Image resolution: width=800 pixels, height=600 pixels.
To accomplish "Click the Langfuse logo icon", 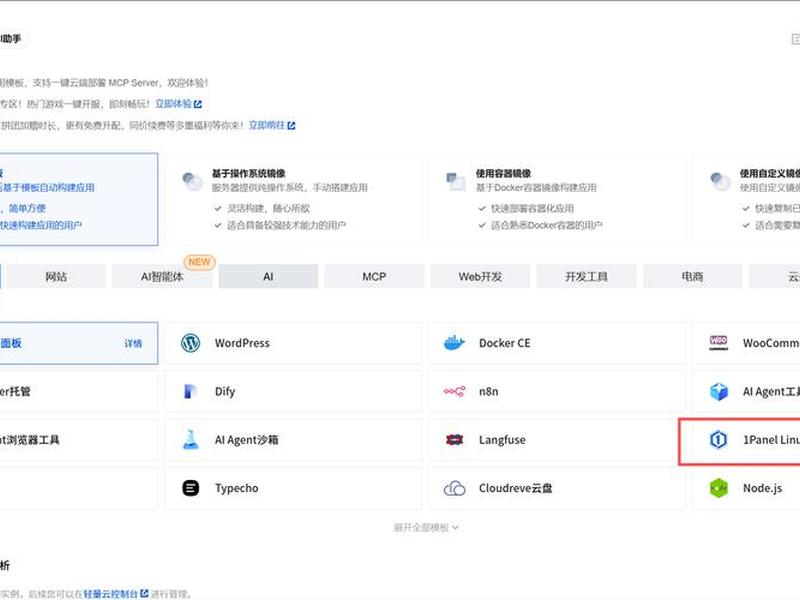I will 454,439.
